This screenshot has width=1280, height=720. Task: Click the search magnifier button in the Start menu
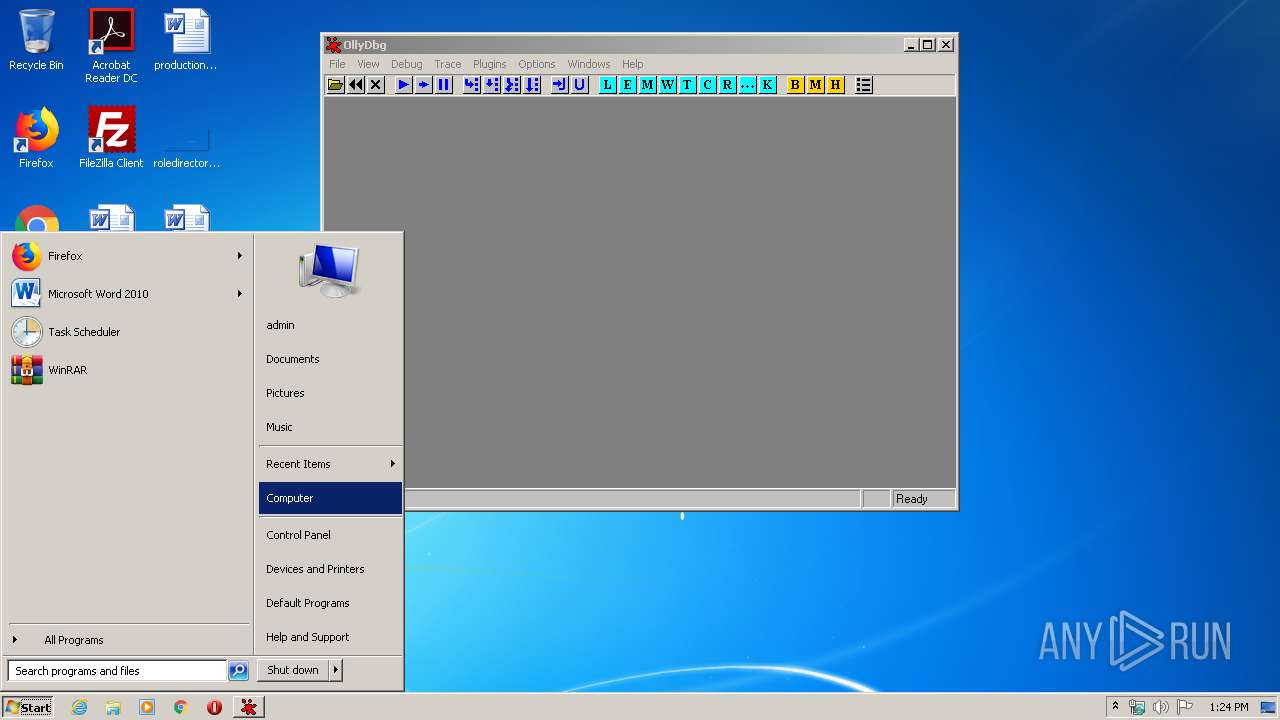coord(238,671)
